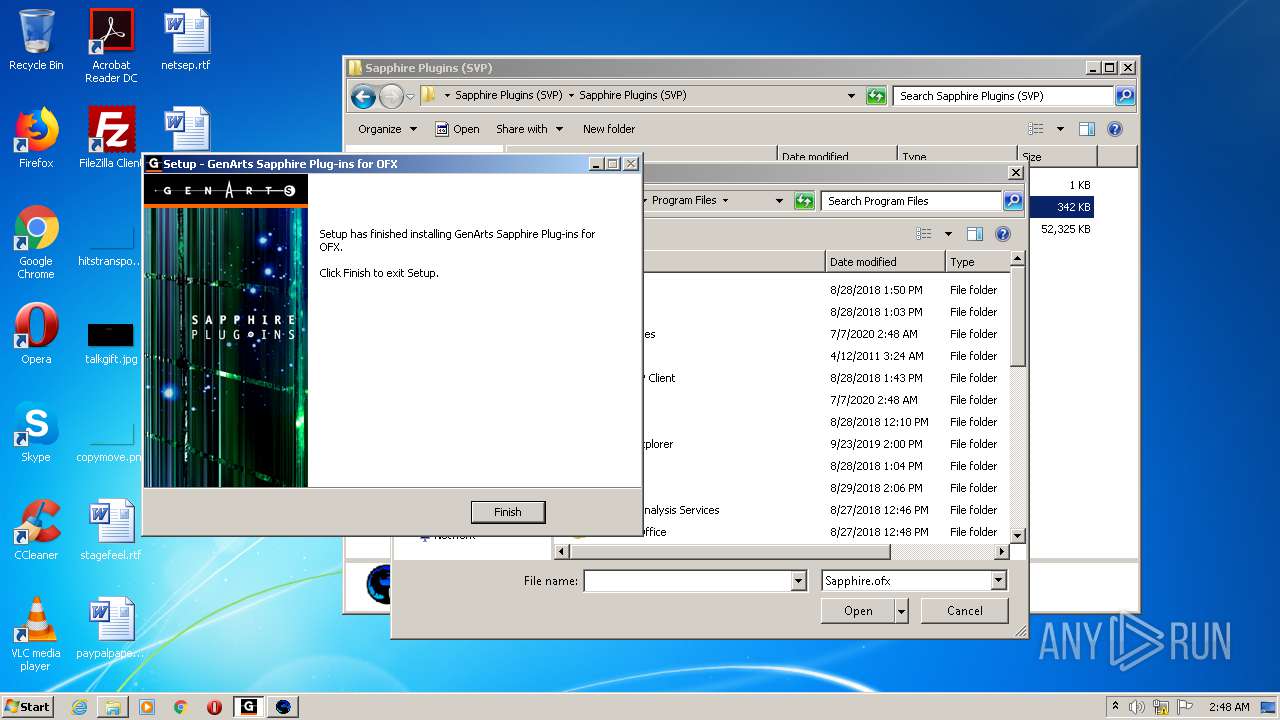
Task: Click the taskbar clock 2:48 AM
Action: (x=1228, y=706)
